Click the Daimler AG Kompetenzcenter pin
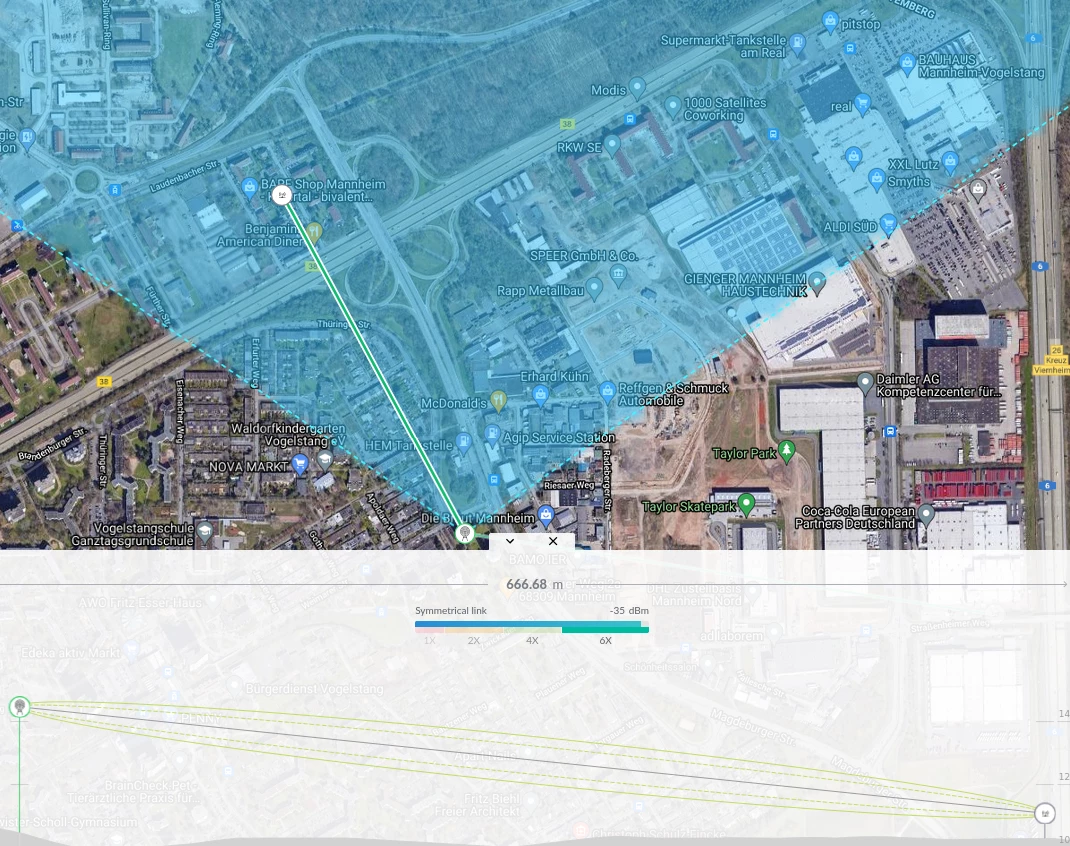Screen dimensions: 1070x846 tap(865, 383)
